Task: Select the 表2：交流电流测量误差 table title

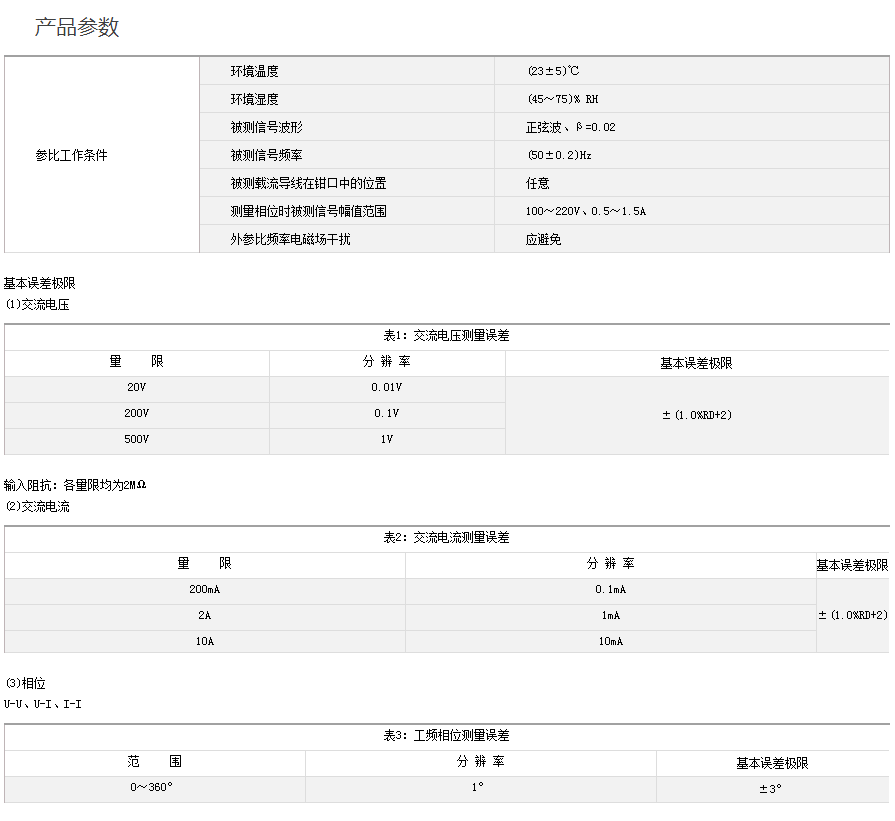Action: point(446,538)
